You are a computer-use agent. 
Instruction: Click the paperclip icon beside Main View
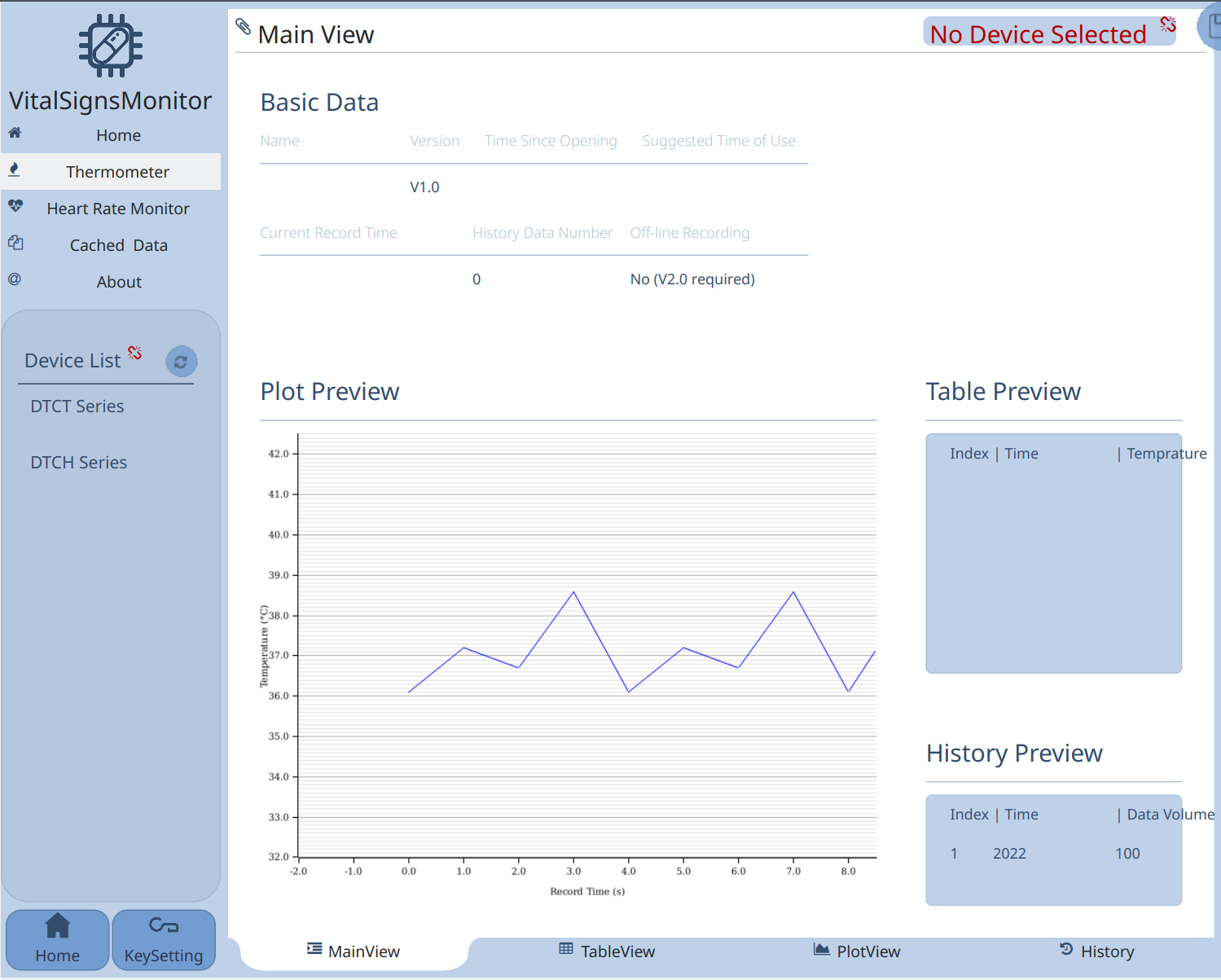(x=243, y=26)
